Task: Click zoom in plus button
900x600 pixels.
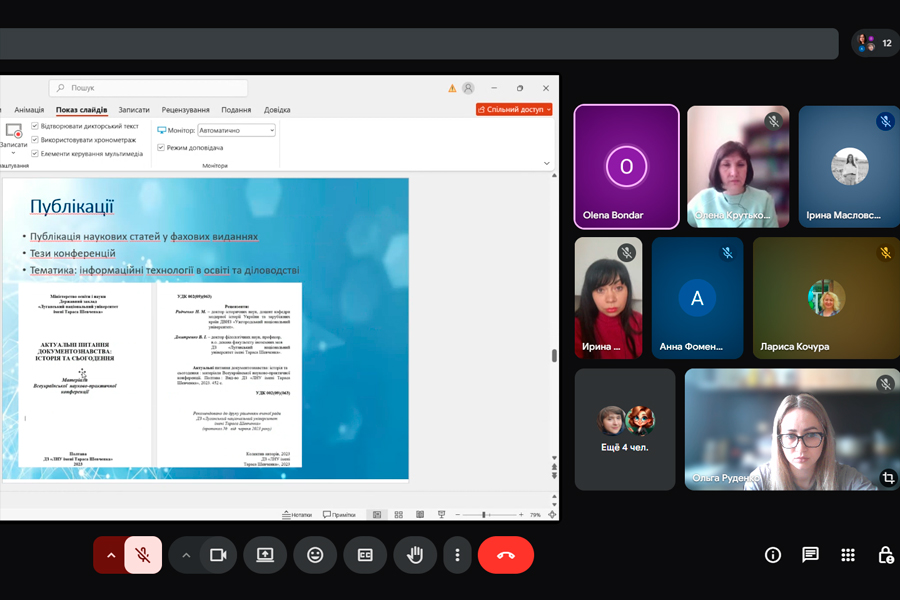Action: [521, 514]
